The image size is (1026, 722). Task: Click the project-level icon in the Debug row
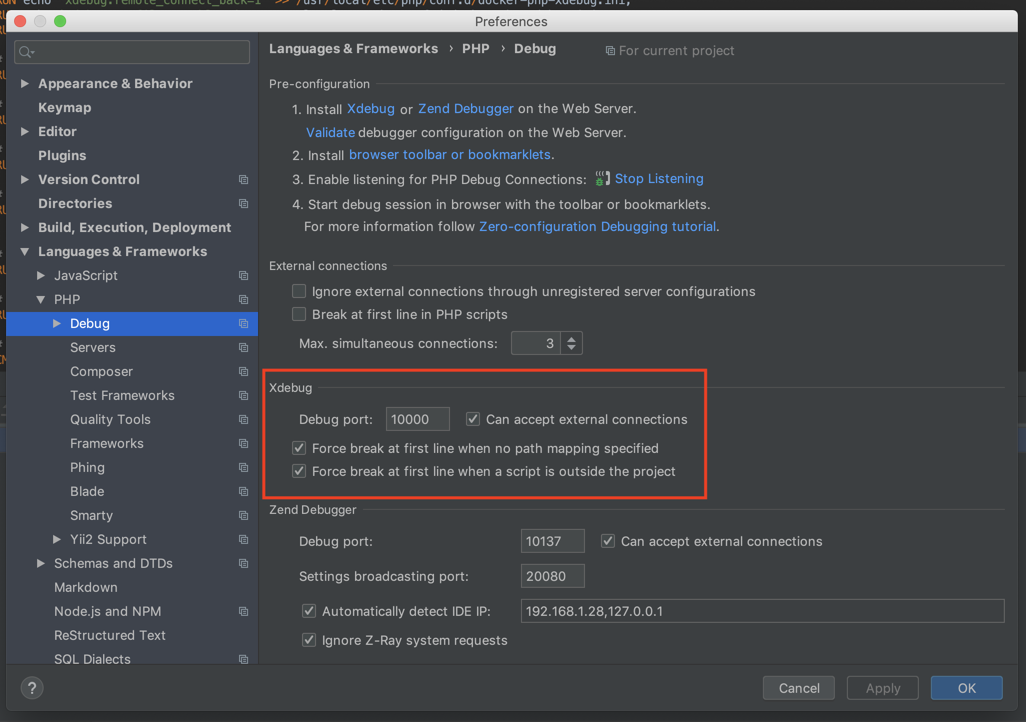[243, 323]
